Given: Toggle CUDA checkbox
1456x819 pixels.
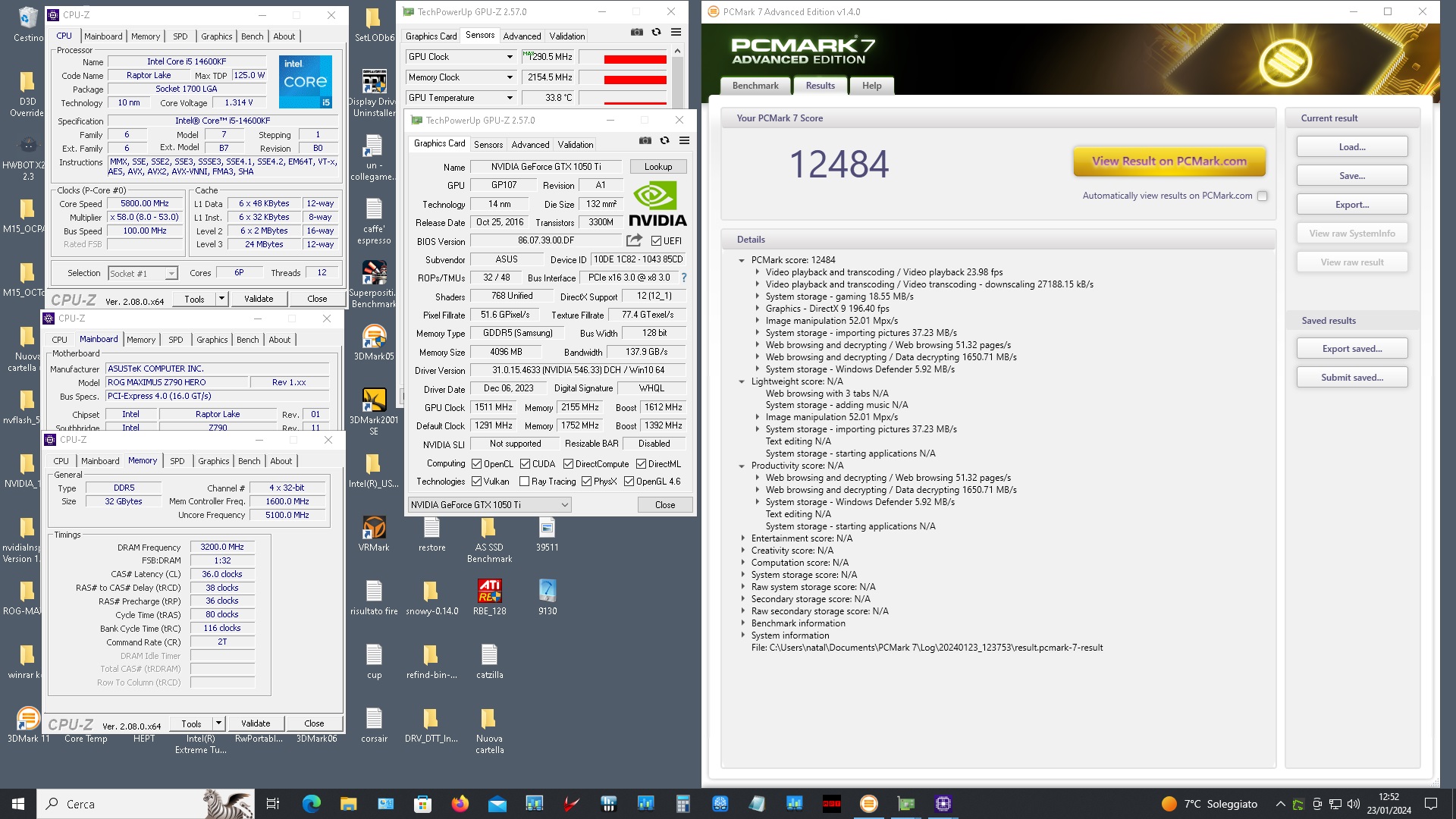Looking at the screenshot, I should coord(525,464).
